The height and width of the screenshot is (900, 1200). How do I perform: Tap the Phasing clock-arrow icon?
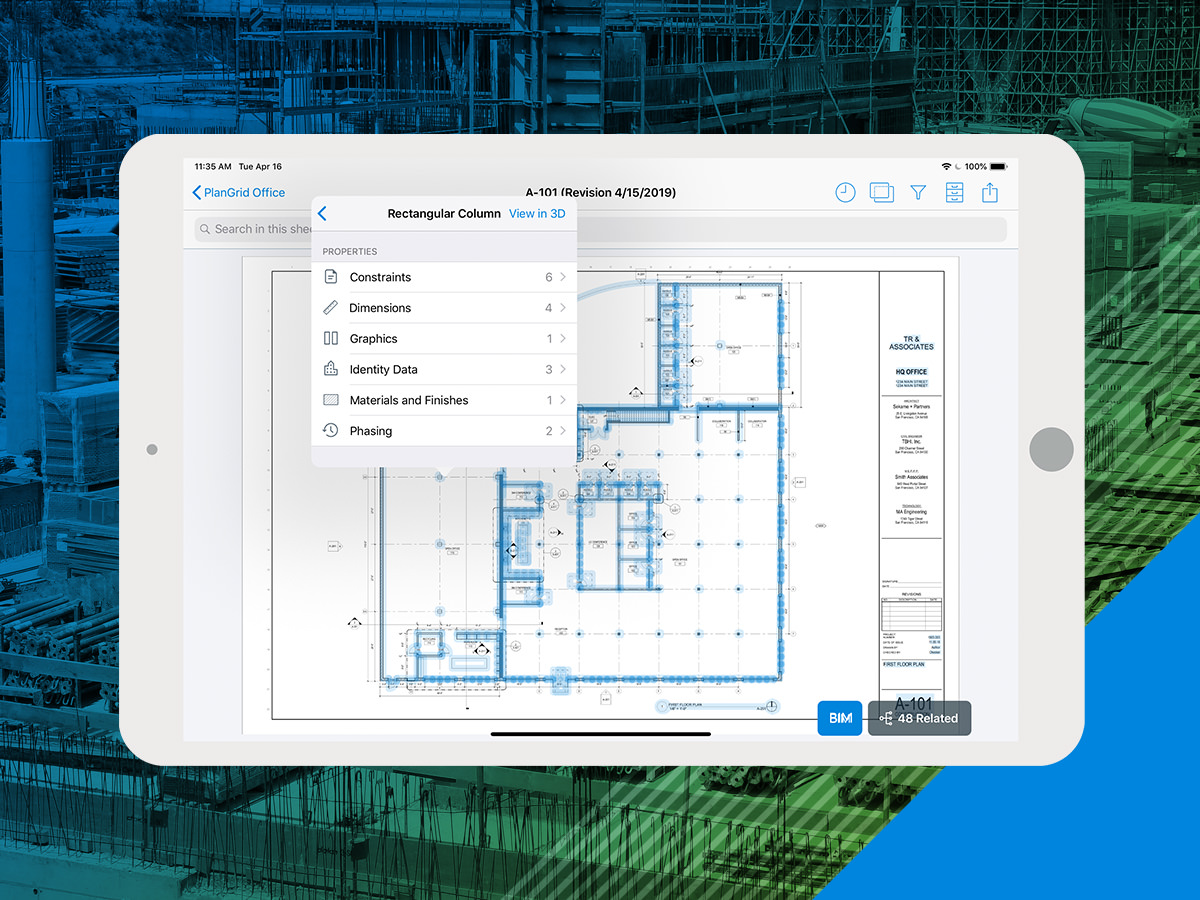coord(331,431)
